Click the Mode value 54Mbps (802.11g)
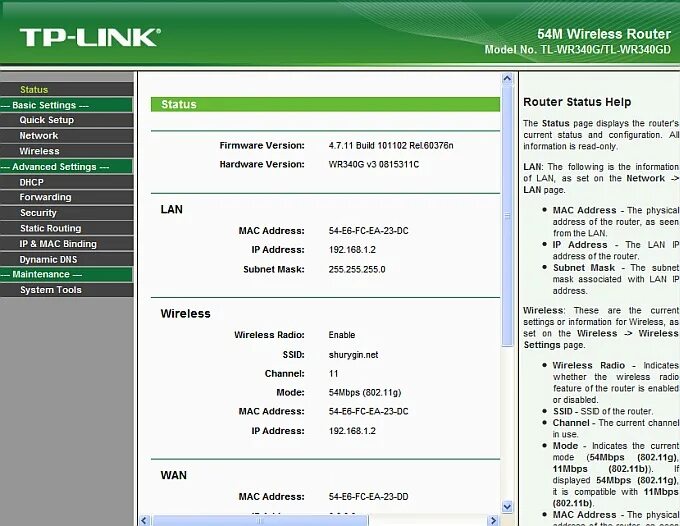The height and width of the screenshot is (526, 680). (365, 393)
